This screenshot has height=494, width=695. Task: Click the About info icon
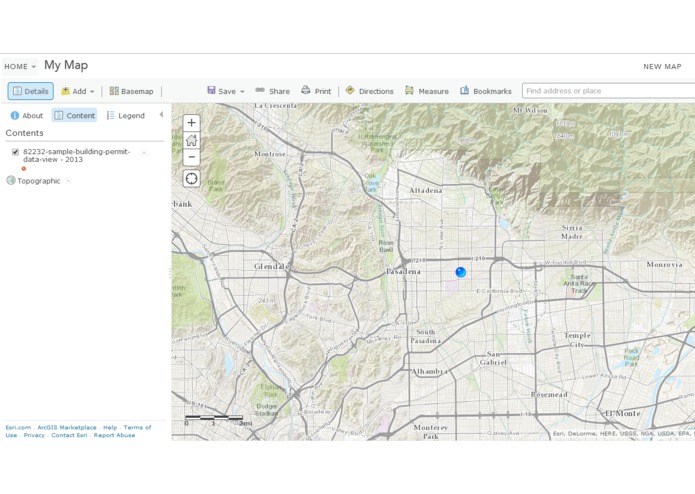tap(15, 116)
